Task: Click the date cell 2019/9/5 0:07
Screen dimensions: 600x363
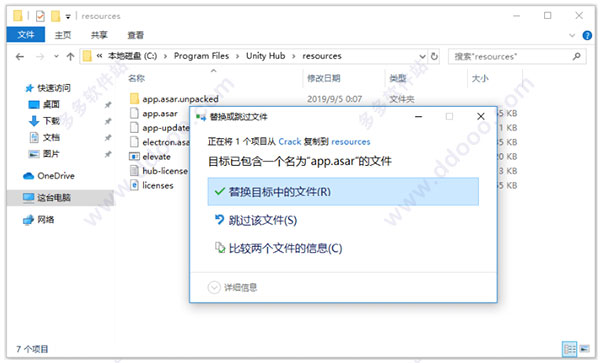Action: [334, 99]
